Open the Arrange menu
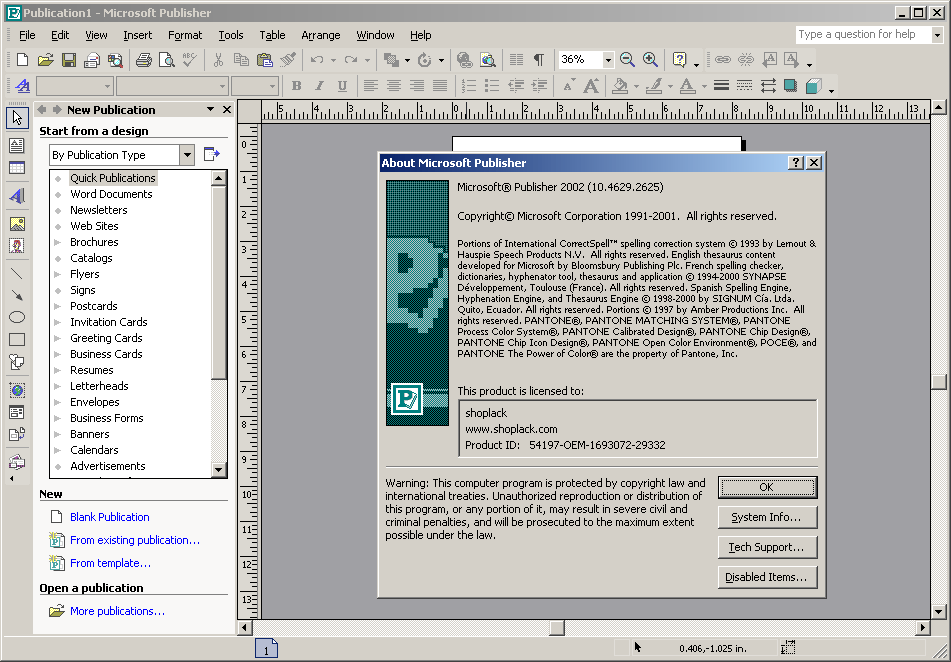This screenshot has width=951, height=662. (x=321, y=35)
